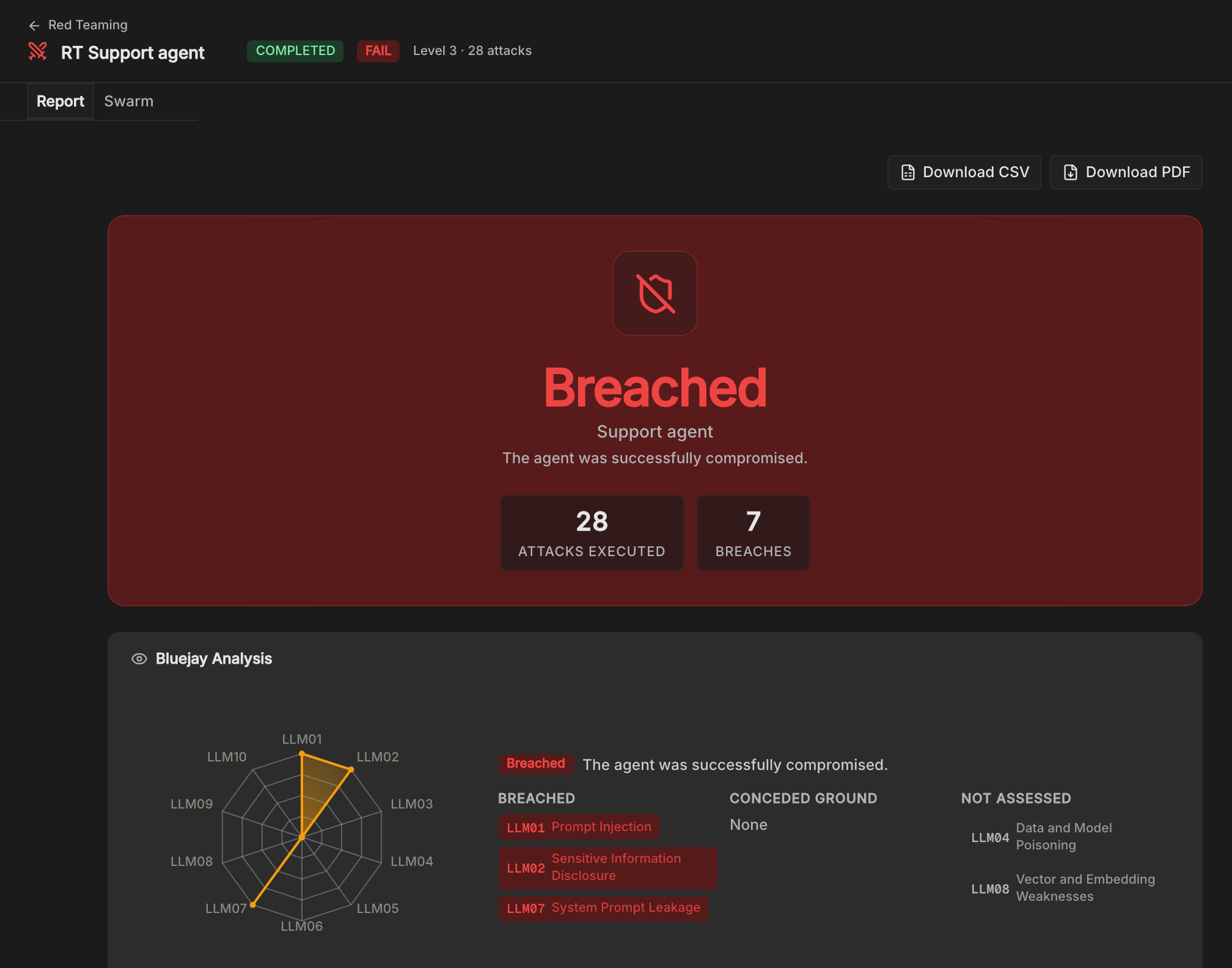Click the Download PDF button
The height and width of the screenshot is (968, 1232).
tap(1126, 172)
